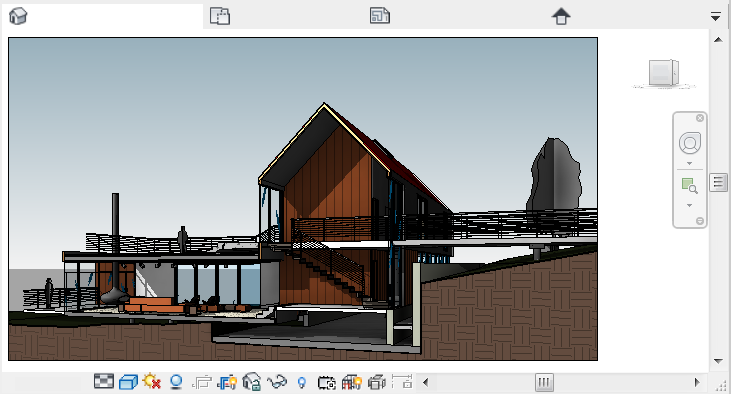731x394 pixels.
Task: Toggle crop region visibility icon with bulb
Action: [x=227, y=382]
